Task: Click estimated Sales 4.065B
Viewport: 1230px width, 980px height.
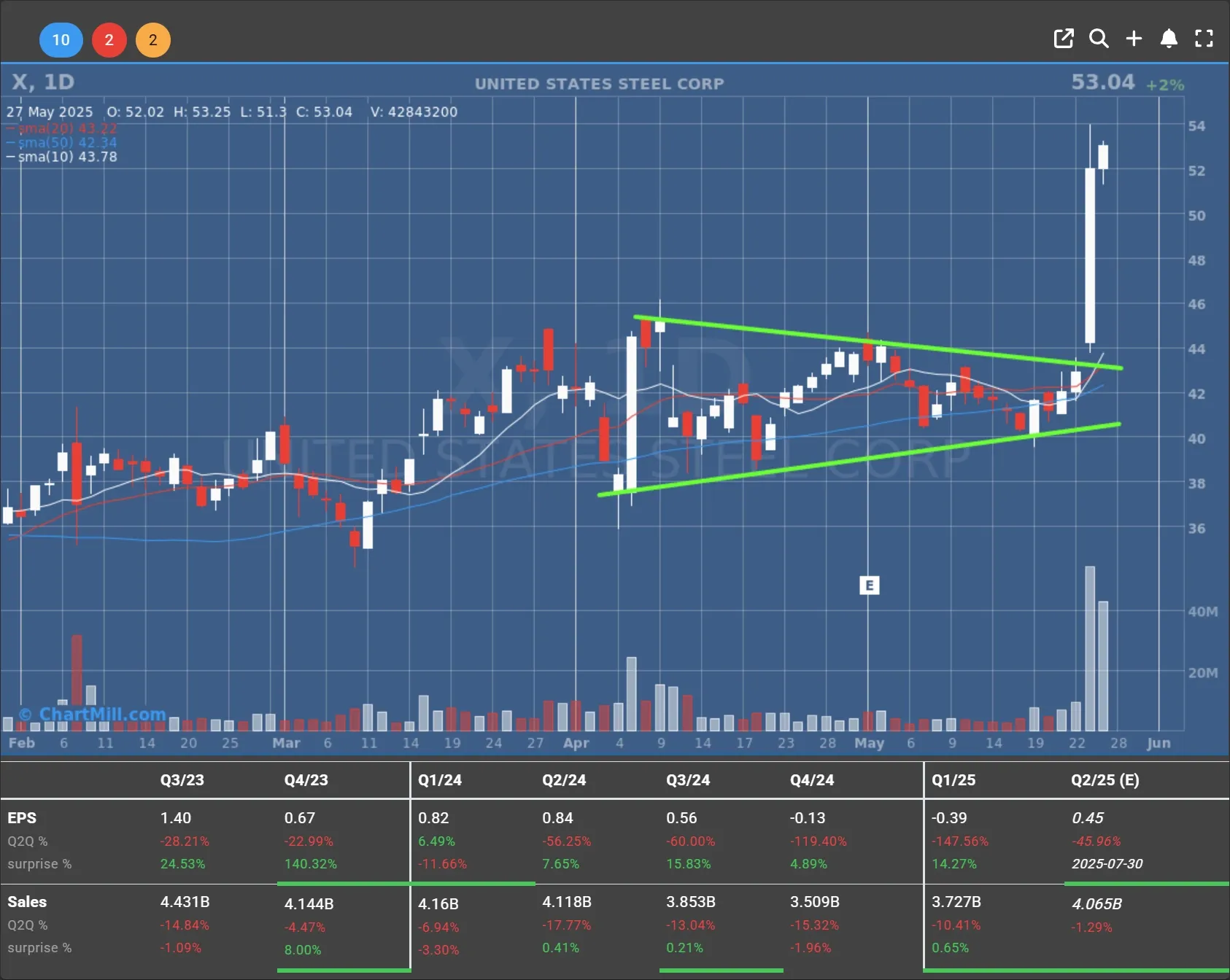Action: tap(1097, 904)
